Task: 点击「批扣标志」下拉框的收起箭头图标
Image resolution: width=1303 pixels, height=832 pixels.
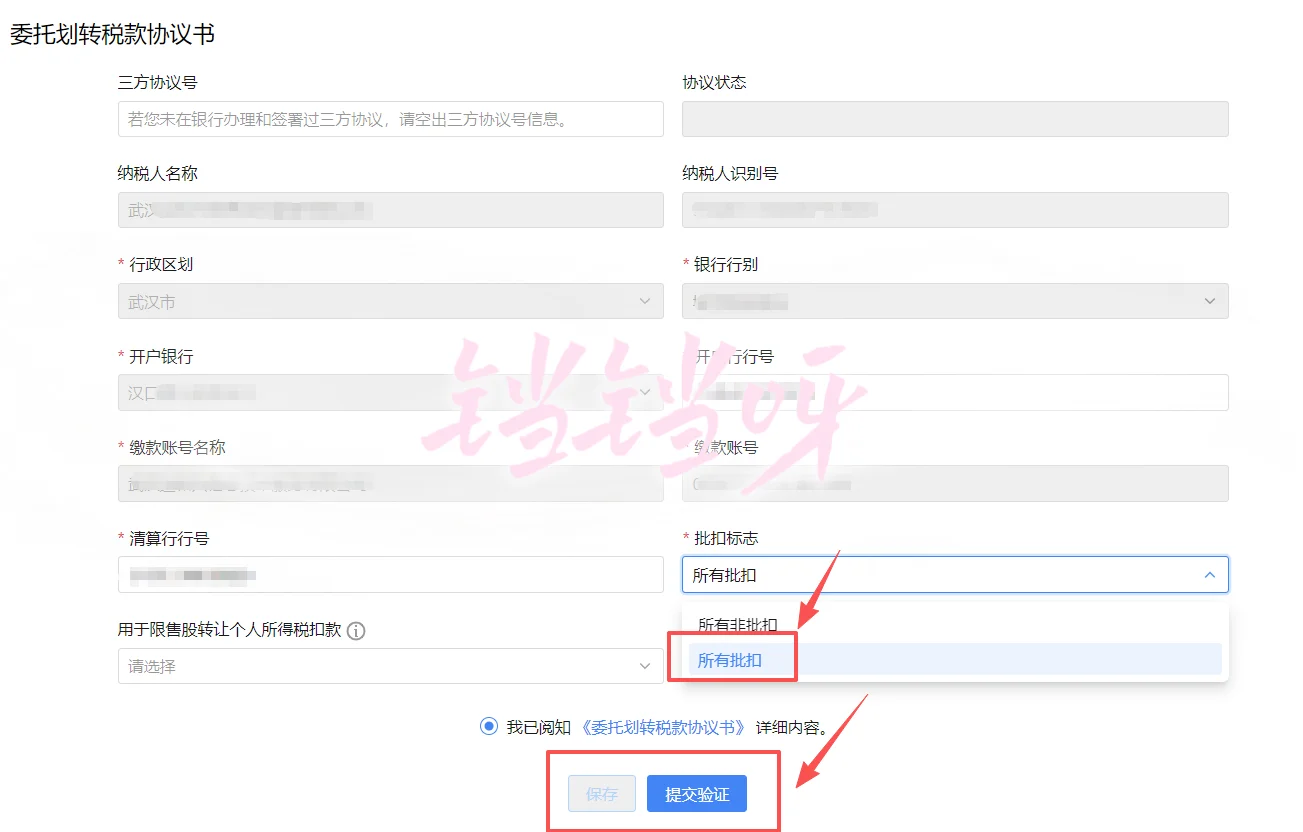Action: coord(1208,575)
